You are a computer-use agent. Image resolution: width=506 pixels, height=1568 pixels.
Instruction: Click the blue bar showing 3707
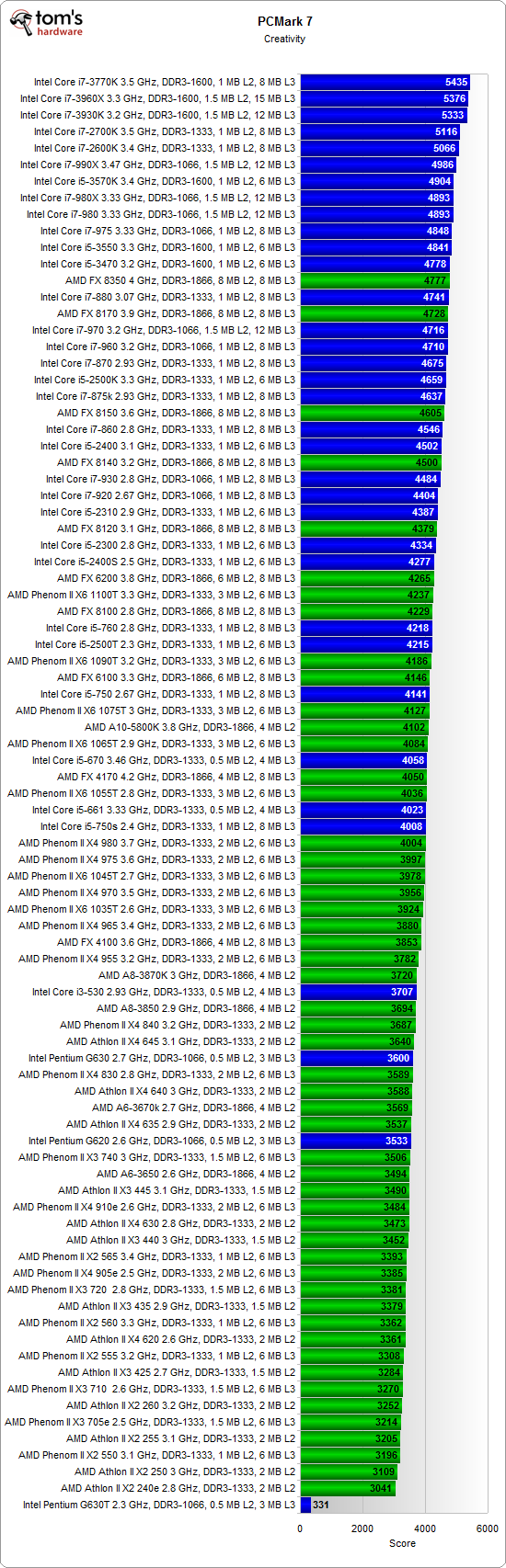358,992
